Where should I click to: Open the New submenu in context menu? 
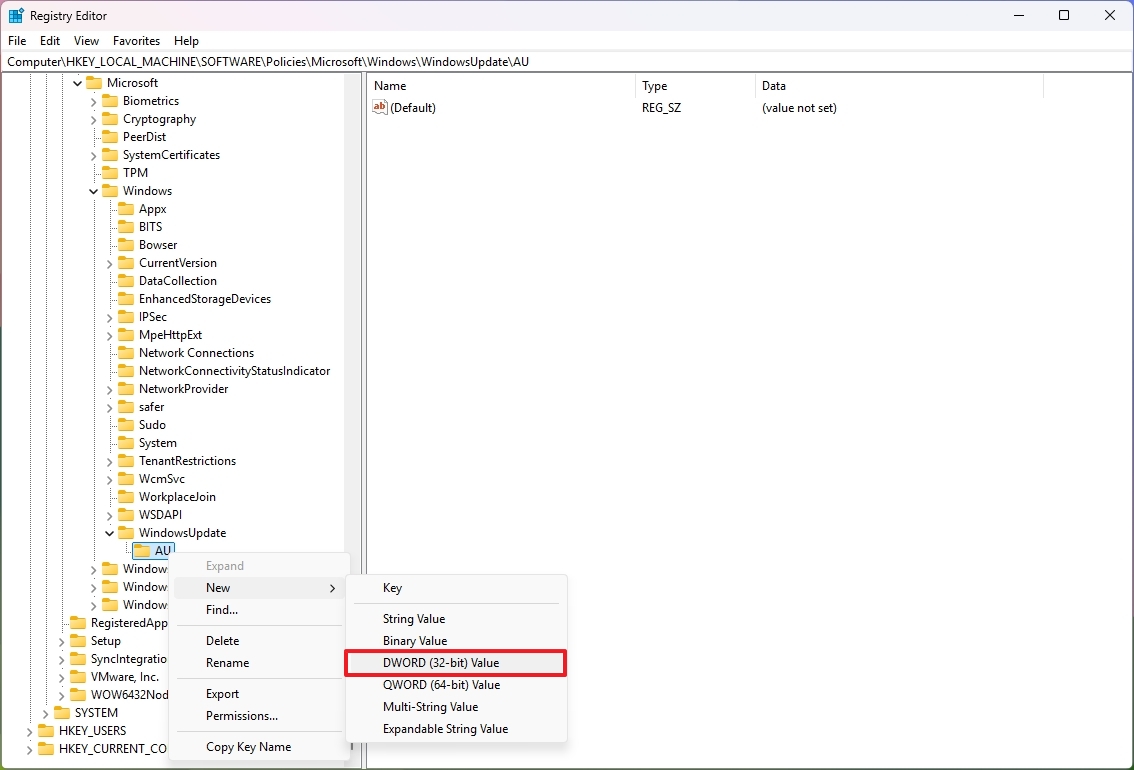point(218,587)
